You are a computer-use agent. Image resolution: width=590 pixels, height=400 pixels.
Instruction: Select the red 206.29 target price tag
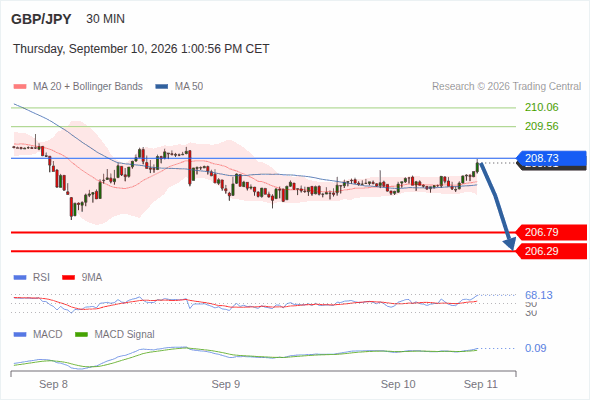[x=551, y=251]
